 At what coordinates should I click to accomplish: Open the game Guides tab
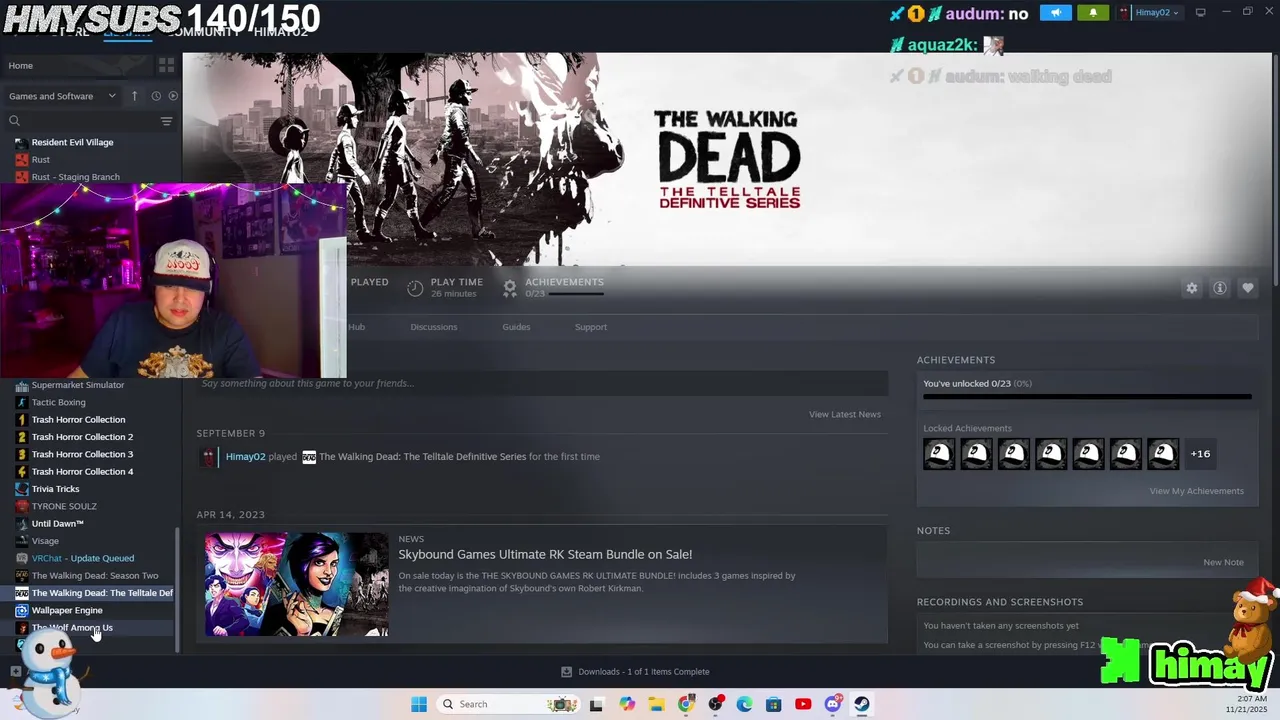coord(516,327)
